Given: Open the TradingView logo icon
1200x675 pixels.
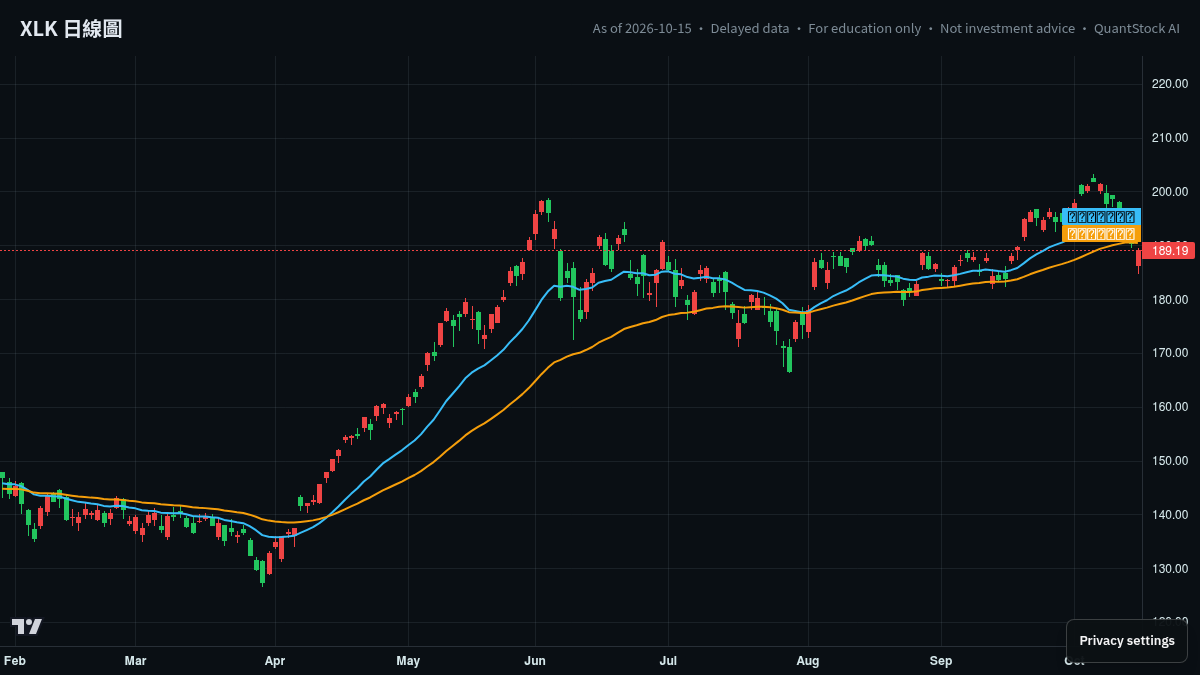Looking at the screenshot, I should [x=27, y=626].
